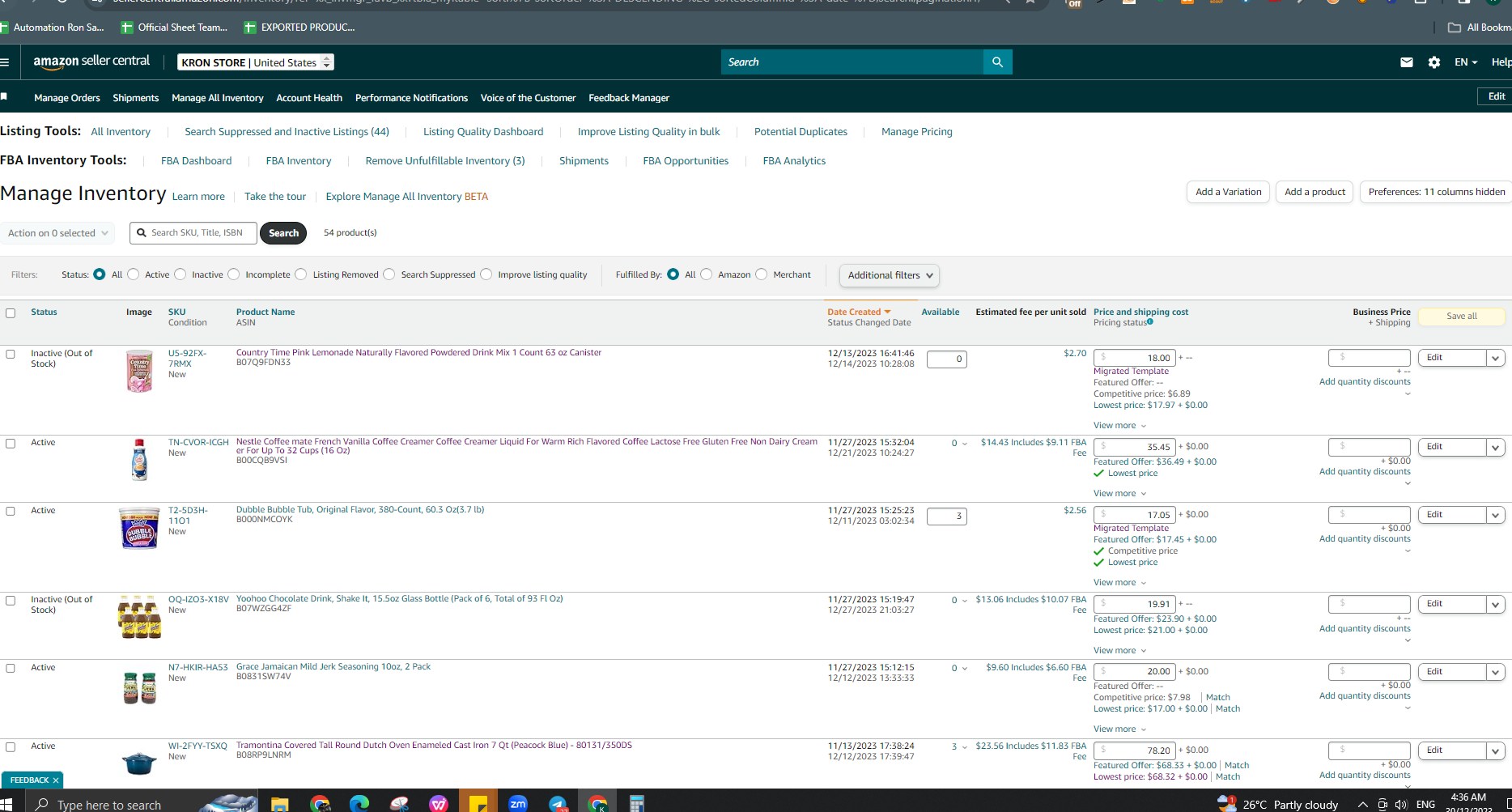Click the Coffee mate creamer product image
Screen dimensions: 1512x812
139,460
